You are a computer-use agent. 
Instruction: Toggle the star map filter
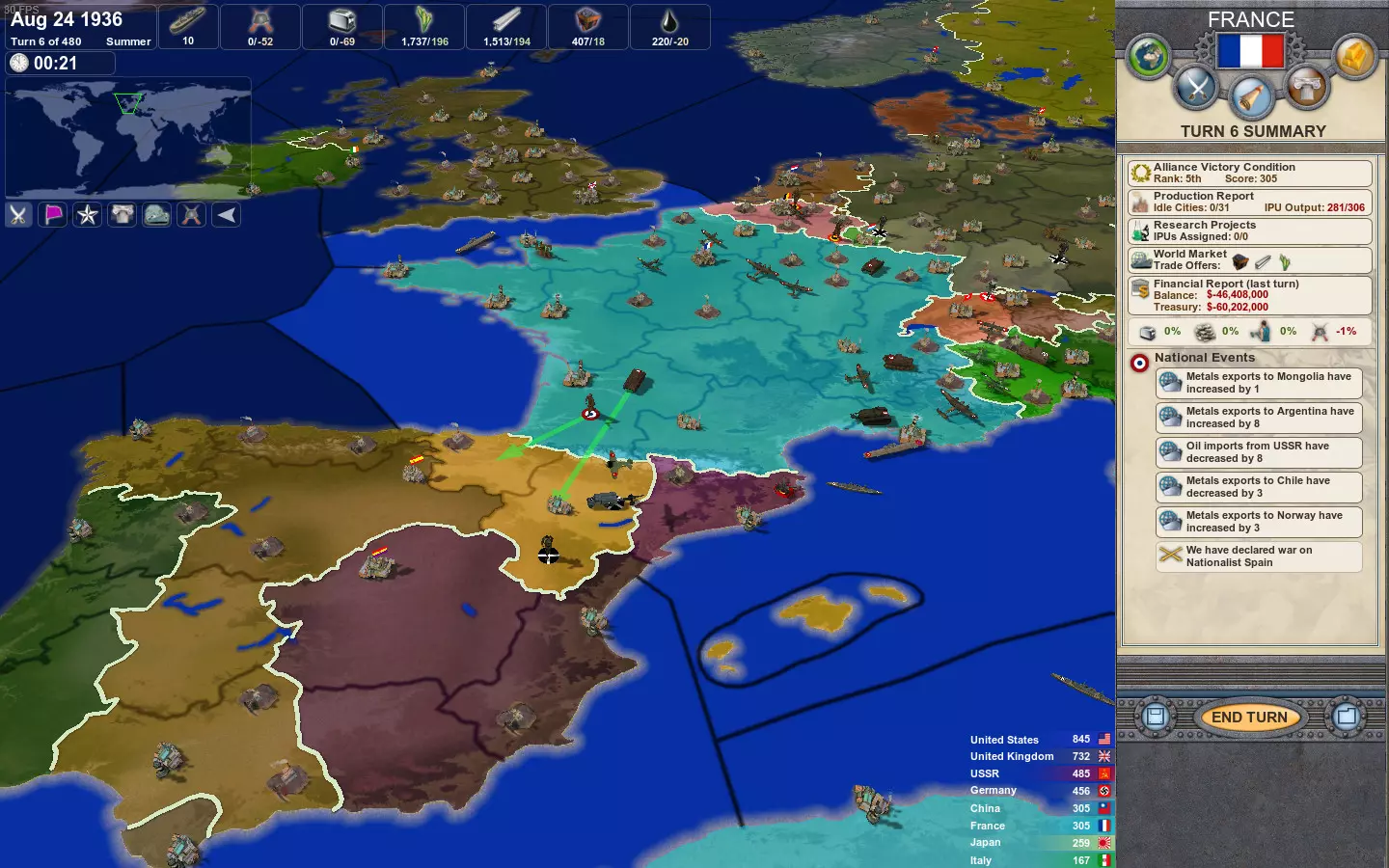tap(88, 214)
